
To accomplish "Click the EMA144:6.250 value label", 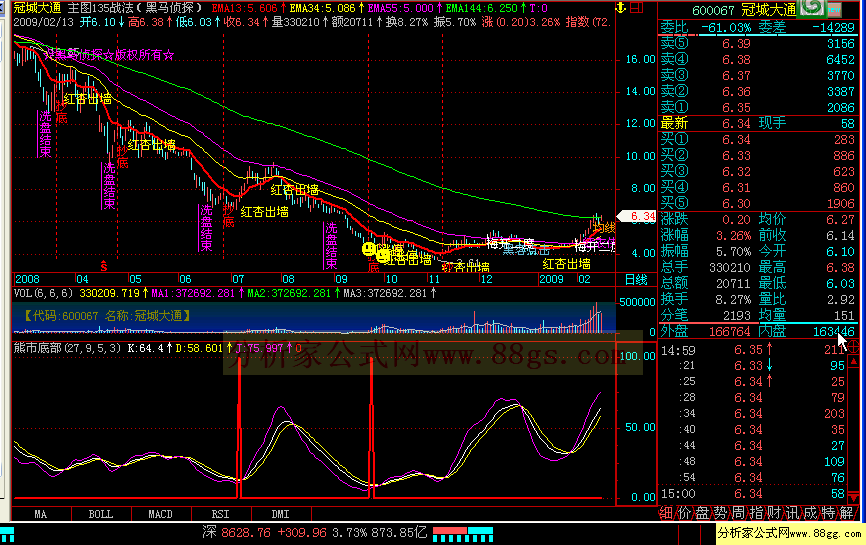I will click(485, 8).
